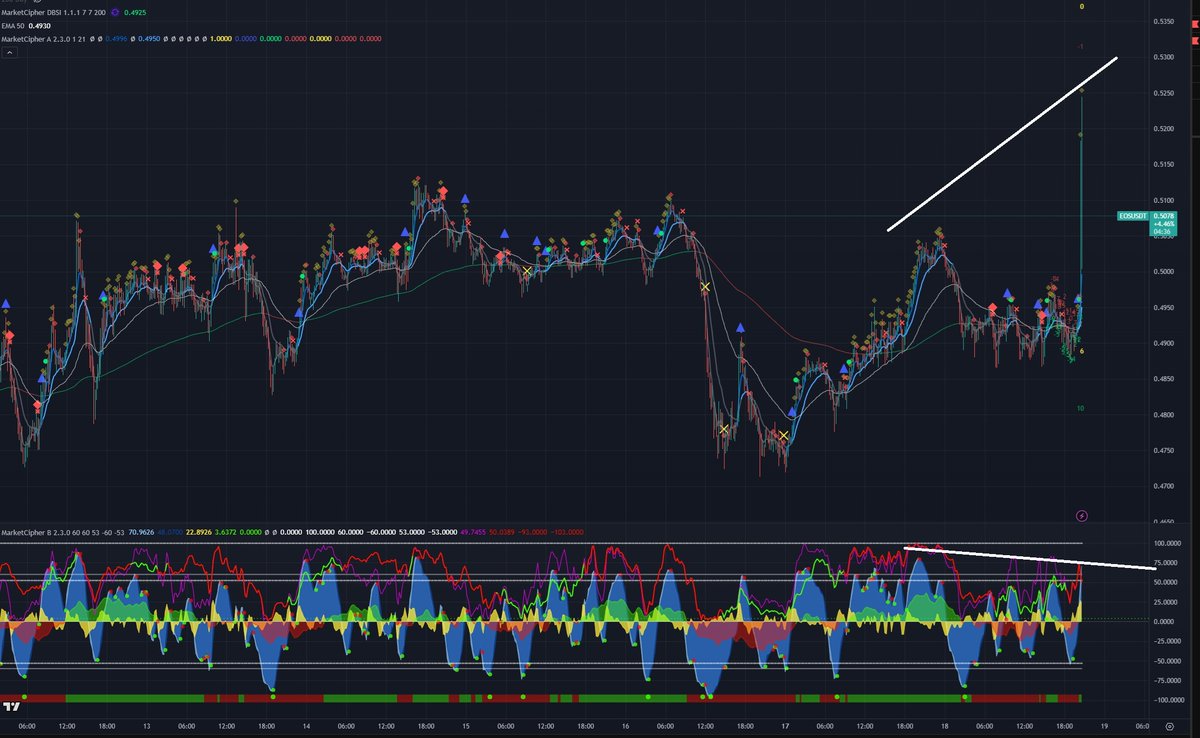Click date 16 on the time axis

click(625, 727)
